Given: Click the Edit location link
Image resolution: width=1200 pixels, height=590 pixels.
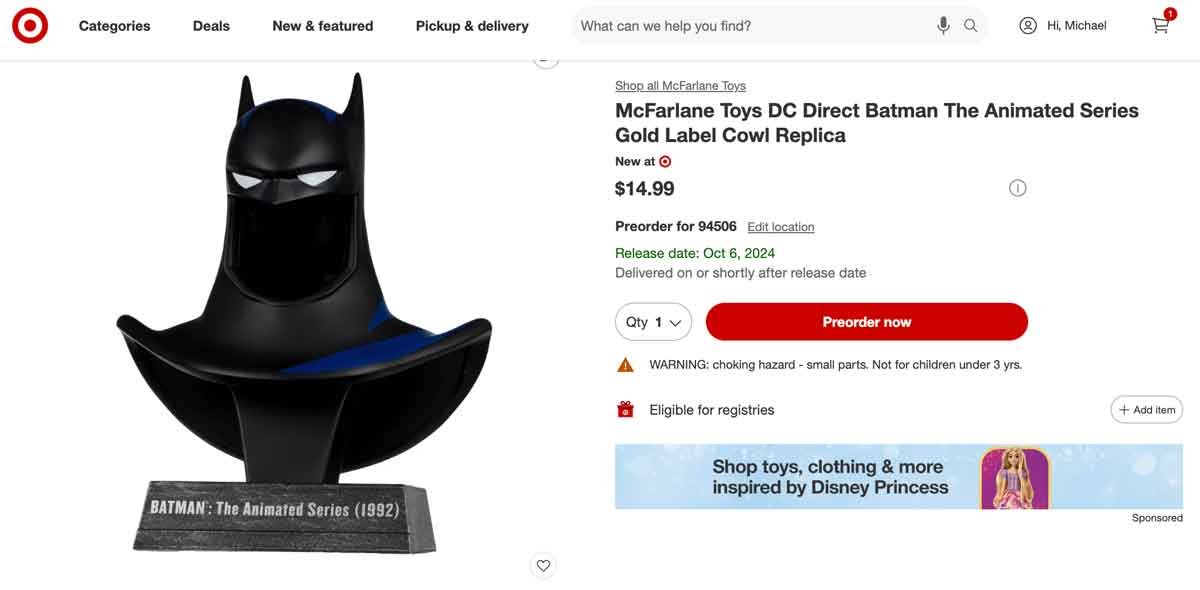Looking at the screenshot, I should pos(781,227).
